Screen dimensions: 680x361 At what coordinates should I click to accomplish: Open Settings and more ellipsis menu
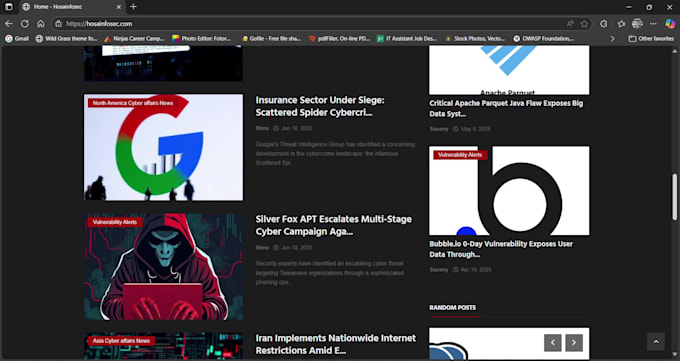tap(653, 24)
